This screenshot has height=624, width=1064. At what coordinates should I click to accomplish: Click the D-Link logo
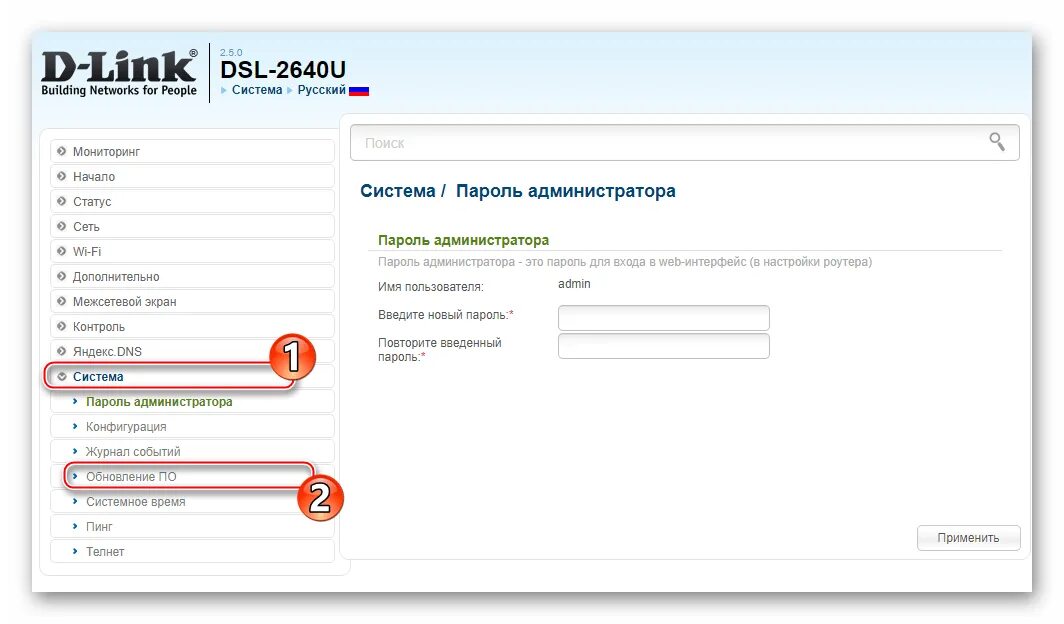(119, 73)
